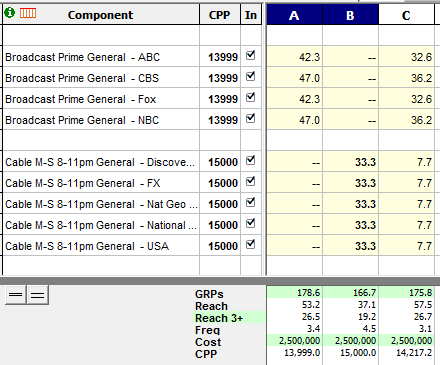The height and width of the screenshot is (365, 440).
Task: Click ABC value 42.3 in column A
Action: click(294, 57)
